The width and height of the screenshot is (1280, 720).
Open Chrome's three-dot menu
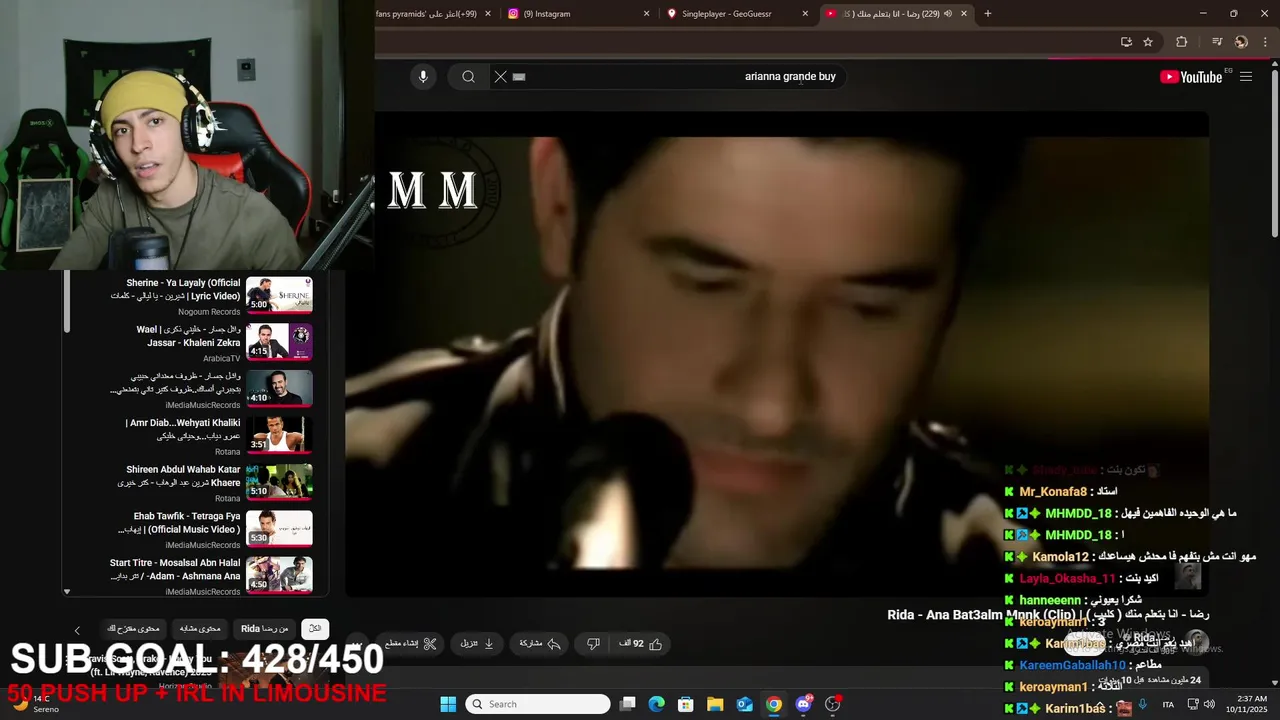point(1263,42)
